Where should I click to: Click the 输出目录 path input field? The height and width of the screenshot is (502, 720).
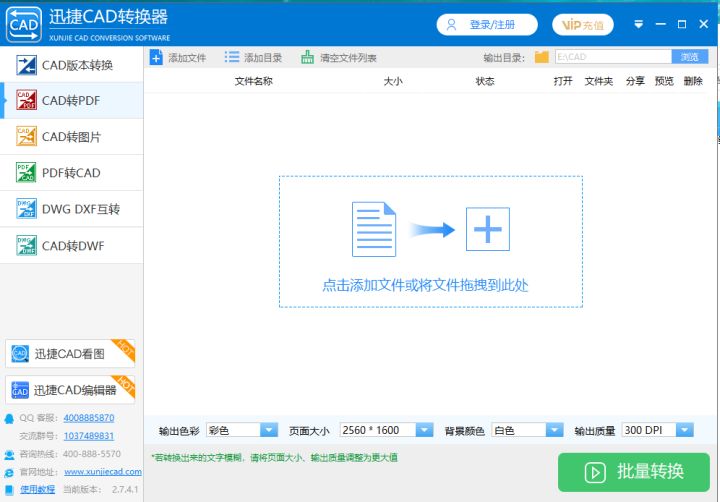[x=613, y=56]
